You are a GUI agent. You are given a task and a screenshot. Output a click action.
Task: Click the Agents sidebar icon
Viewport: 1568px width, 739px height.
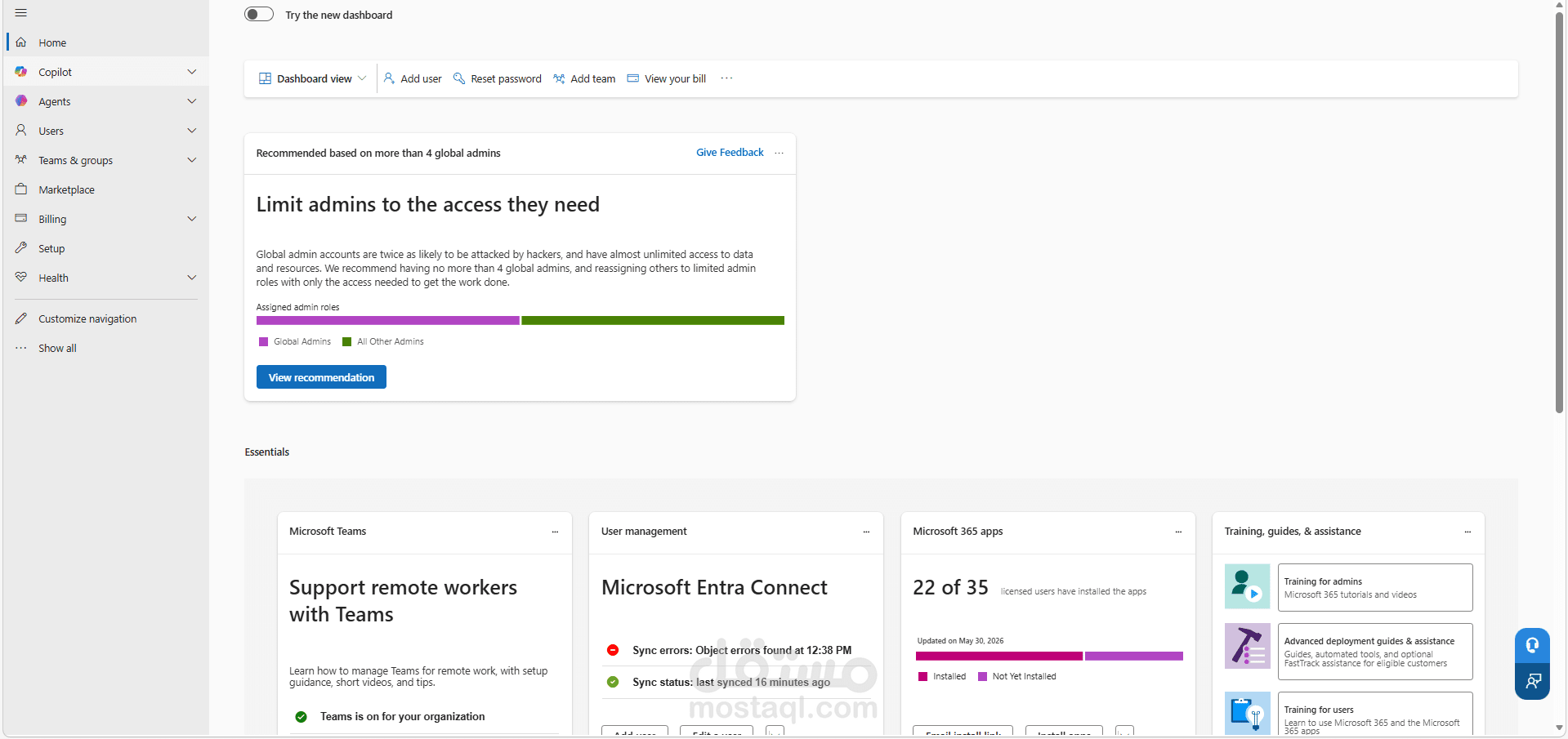click(21, 101)
